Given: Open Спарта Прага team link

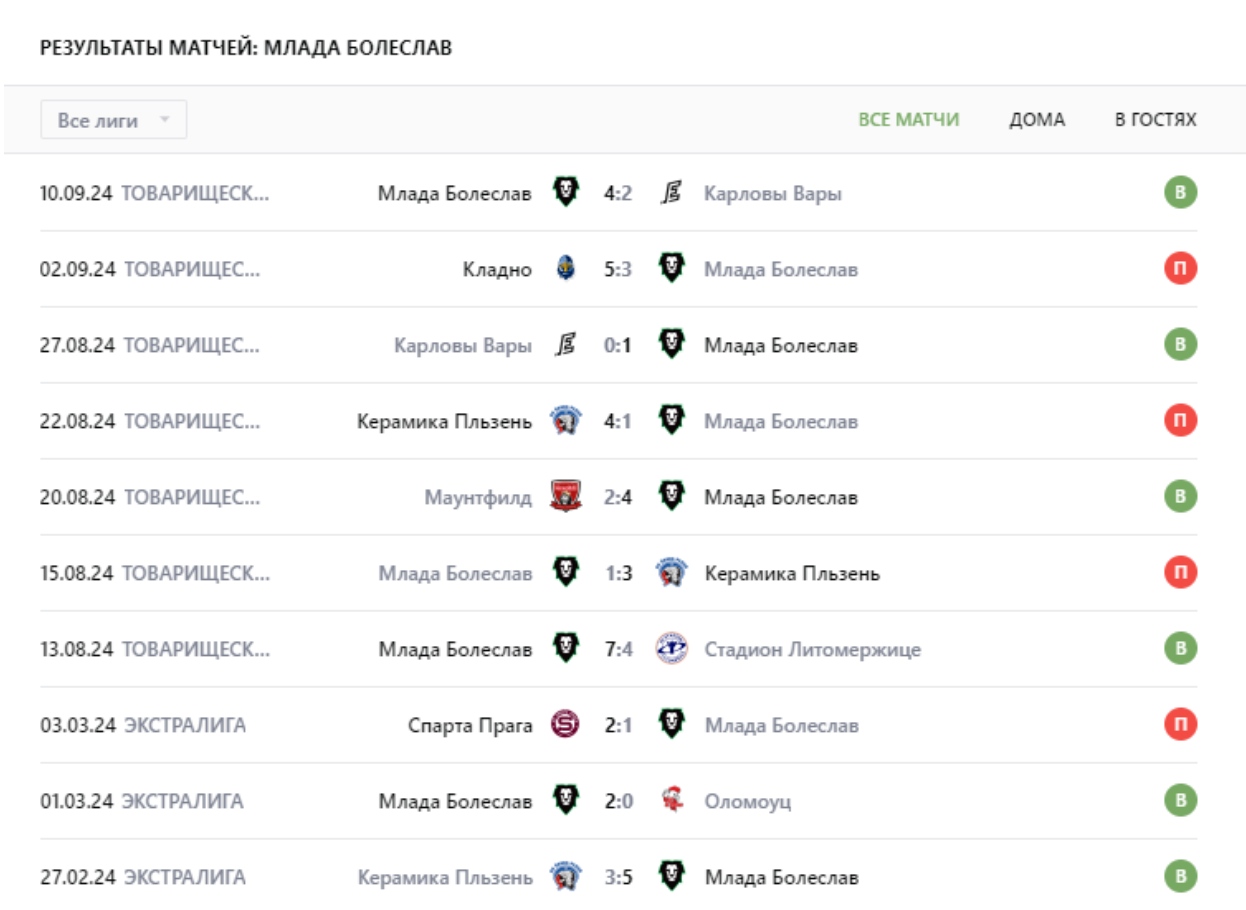Looking at the screenshot, I should [x=470, y=725].
